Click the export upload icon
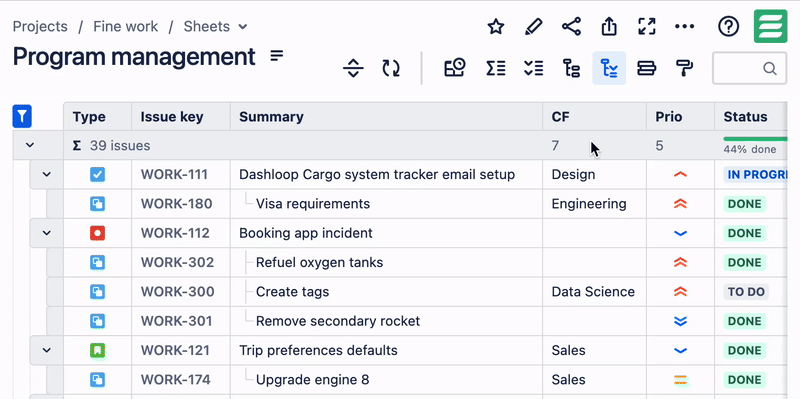This screenshot has height=399, width=800. pos(609,27)
